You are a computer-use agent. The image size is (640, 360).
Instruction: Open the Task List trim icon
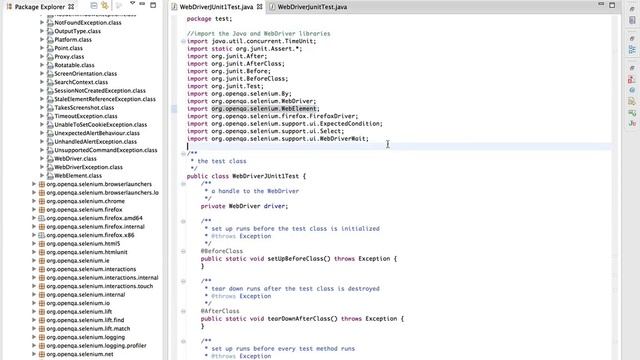(632, 20)
